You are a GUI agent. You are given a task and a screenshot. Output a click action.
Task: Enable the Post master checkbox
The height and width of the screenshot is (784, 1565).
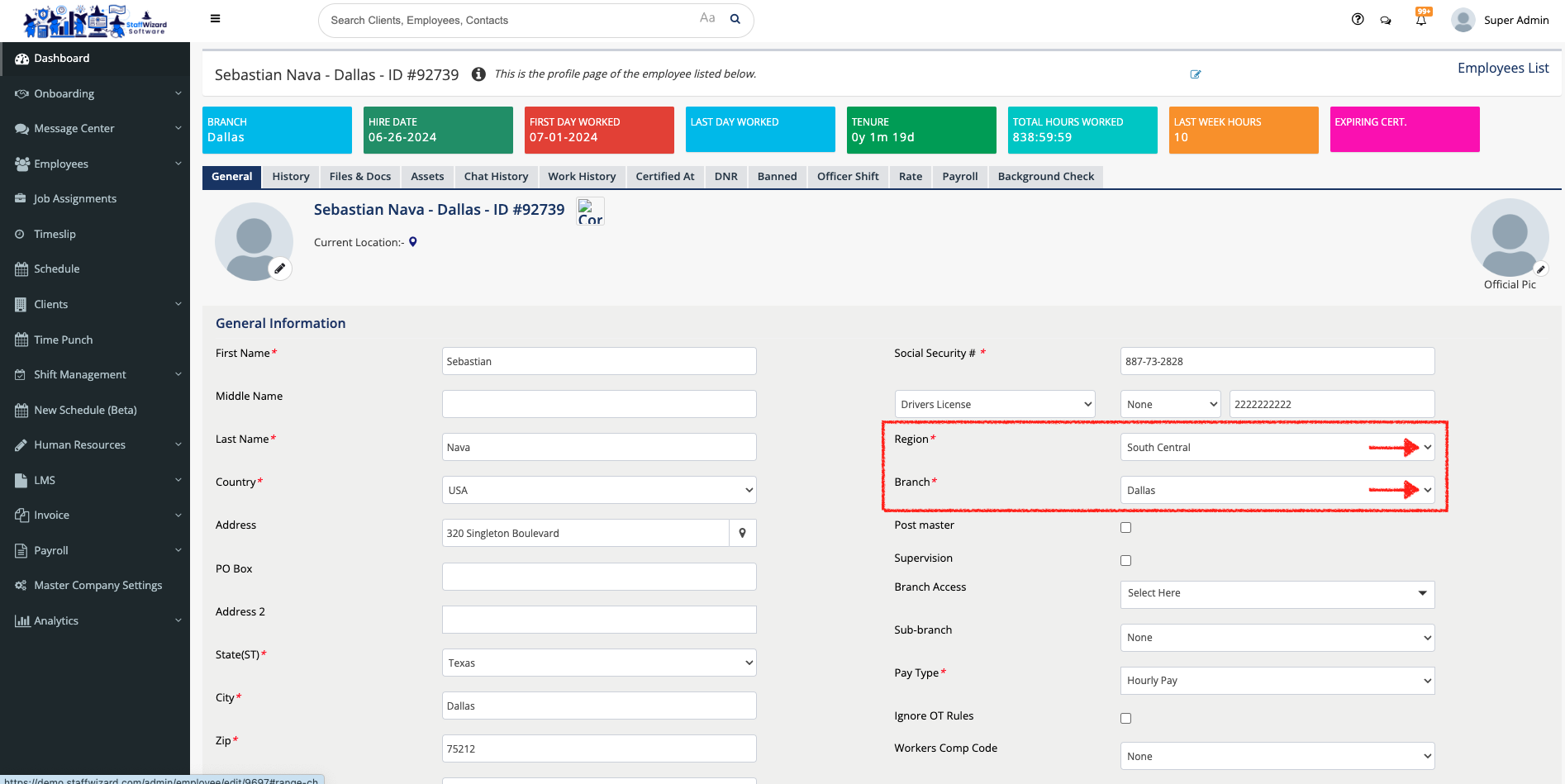point(1125,527)
